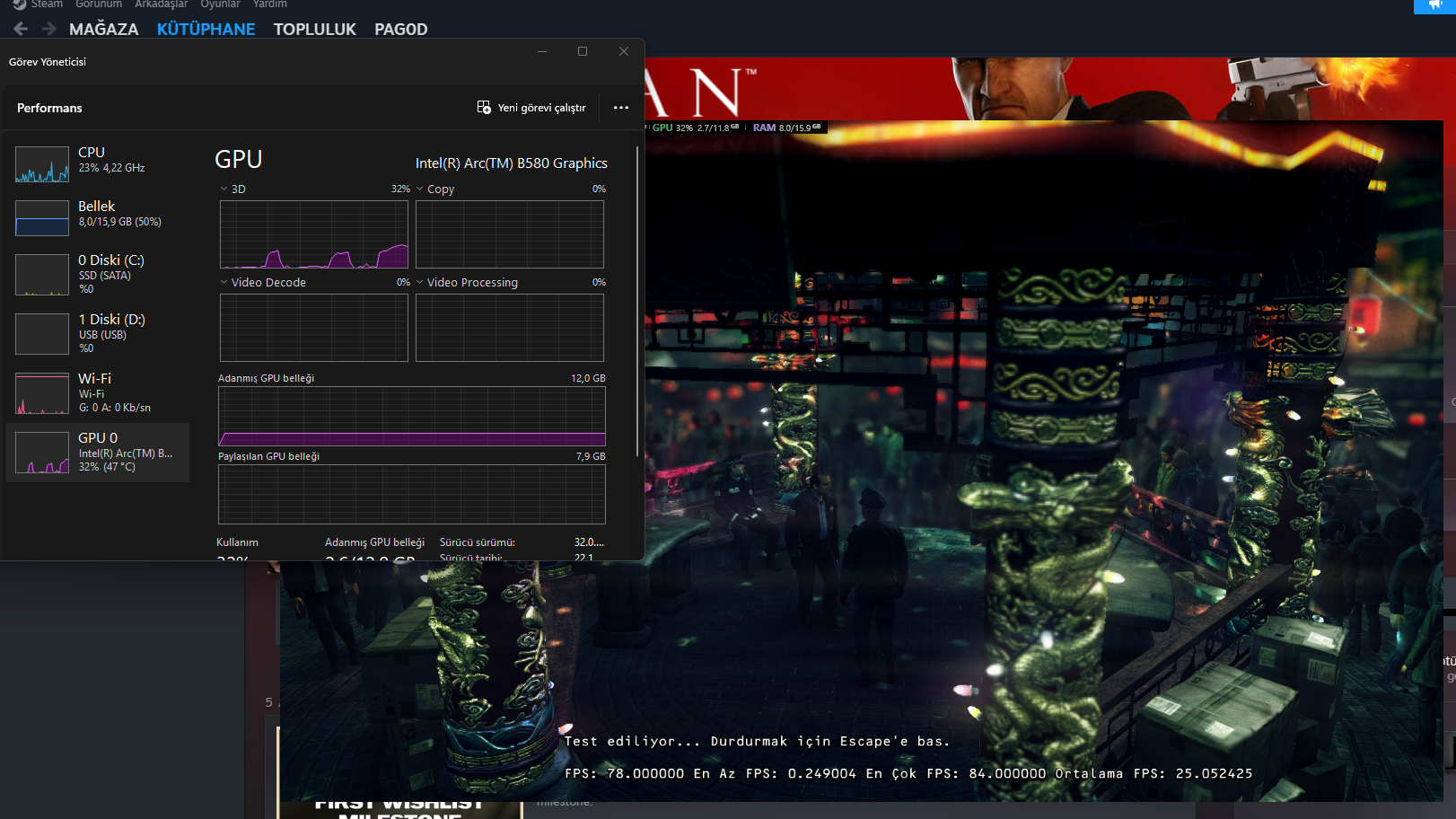Viewport: 1456px width, 819px height.
Task: Click the Test ediliyor... benchmark message
Action: point(757,741)
